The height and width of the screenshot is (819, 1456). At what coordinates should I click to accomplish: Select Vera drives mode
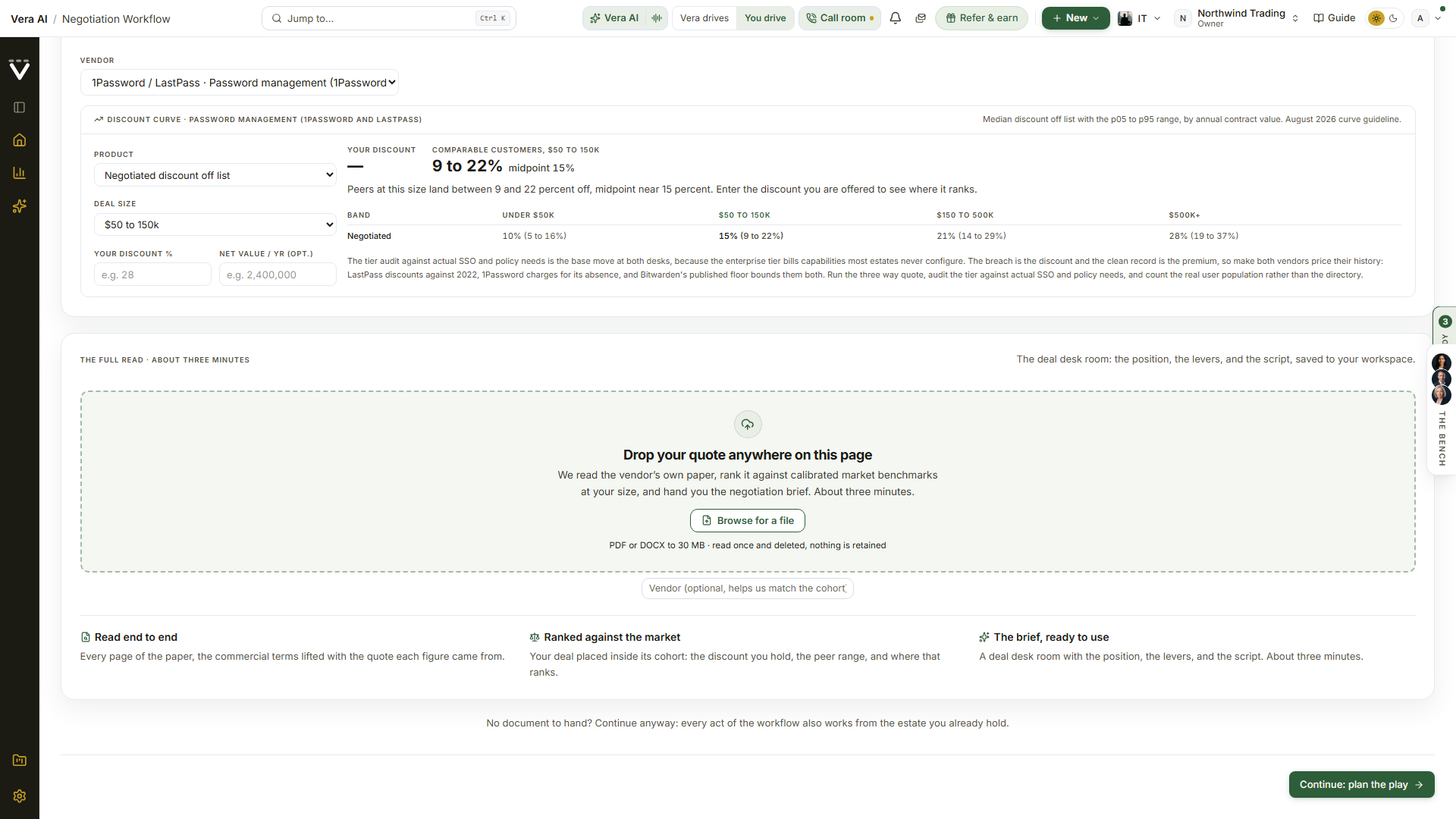(704, 18)
